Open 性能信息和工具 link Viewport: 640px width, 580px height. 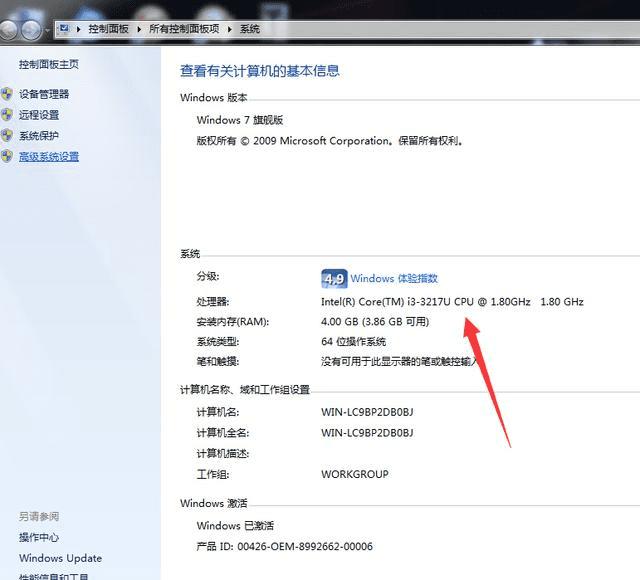pos(53,576)
